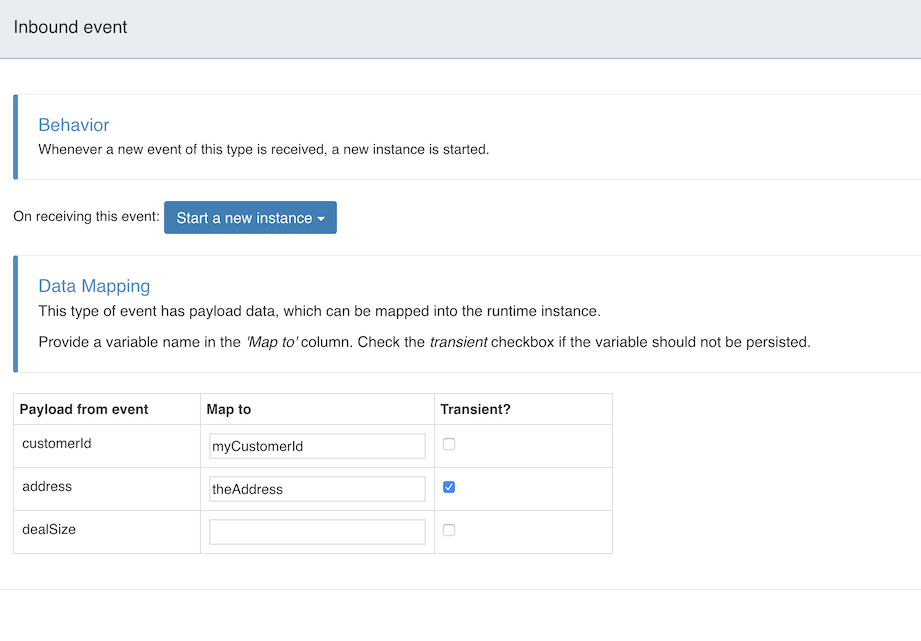Viewport: 921px width, 641px height.
Task: Select the 'dealSize' payload cell
Action: tap(50, 529)
